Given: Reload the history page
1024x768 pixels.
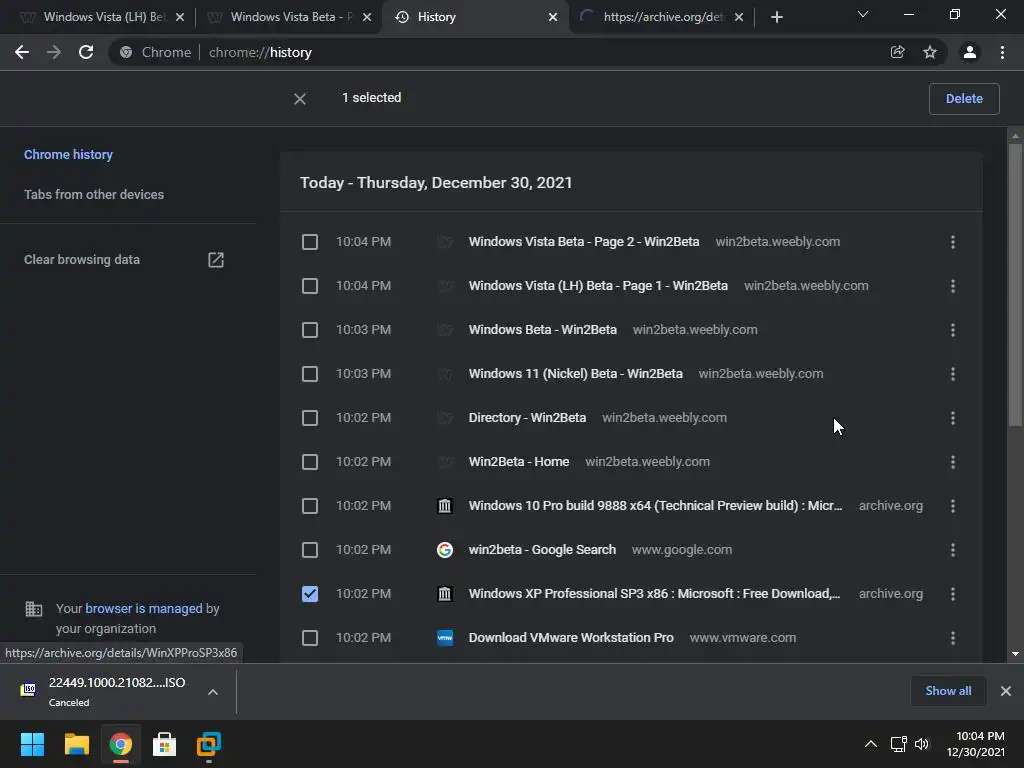Looking at the screenshot, I should coord(86,52).
